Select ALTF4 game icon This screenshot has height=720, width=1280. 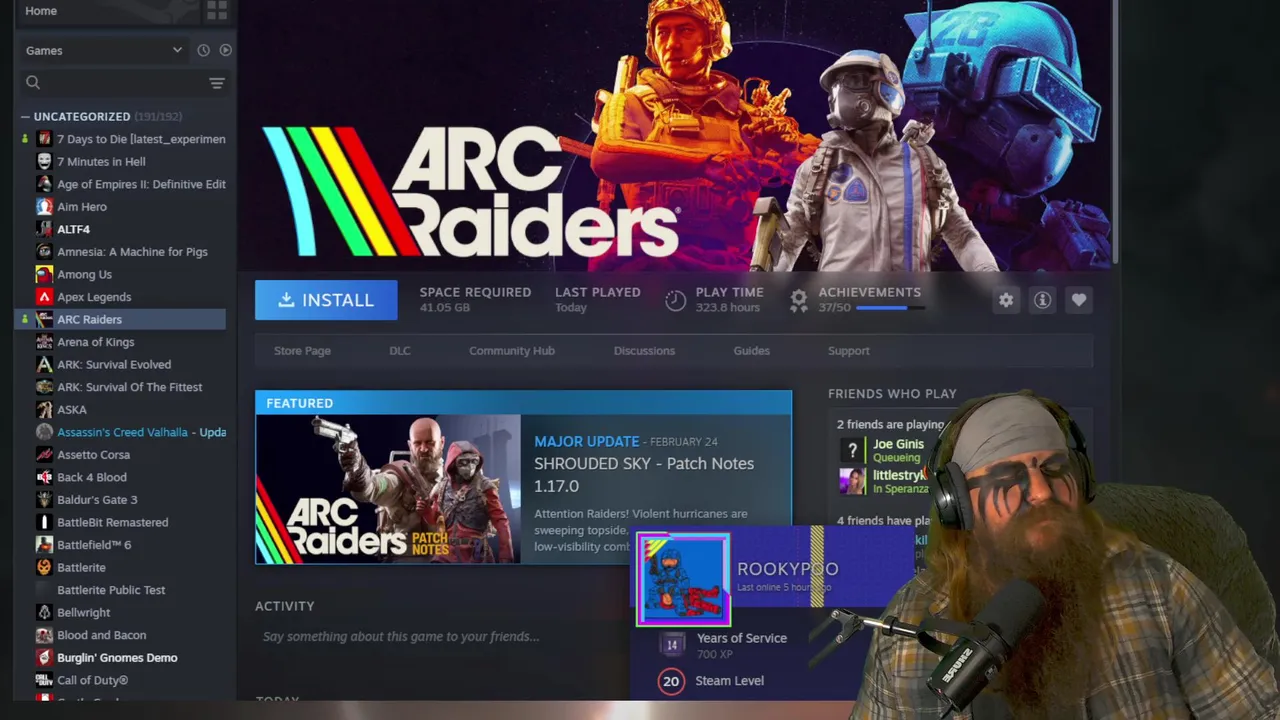(x=44, y=229)
